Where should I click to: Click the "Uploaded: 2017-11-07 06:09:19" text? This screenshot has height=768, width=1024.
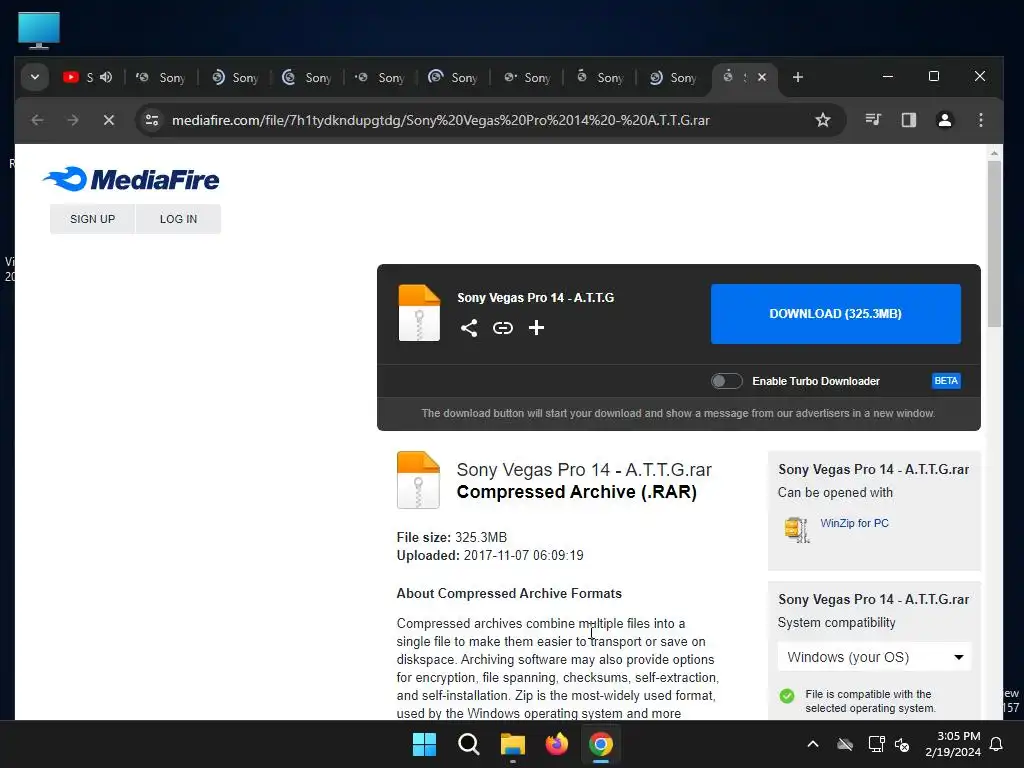click(x=490, y=556)
